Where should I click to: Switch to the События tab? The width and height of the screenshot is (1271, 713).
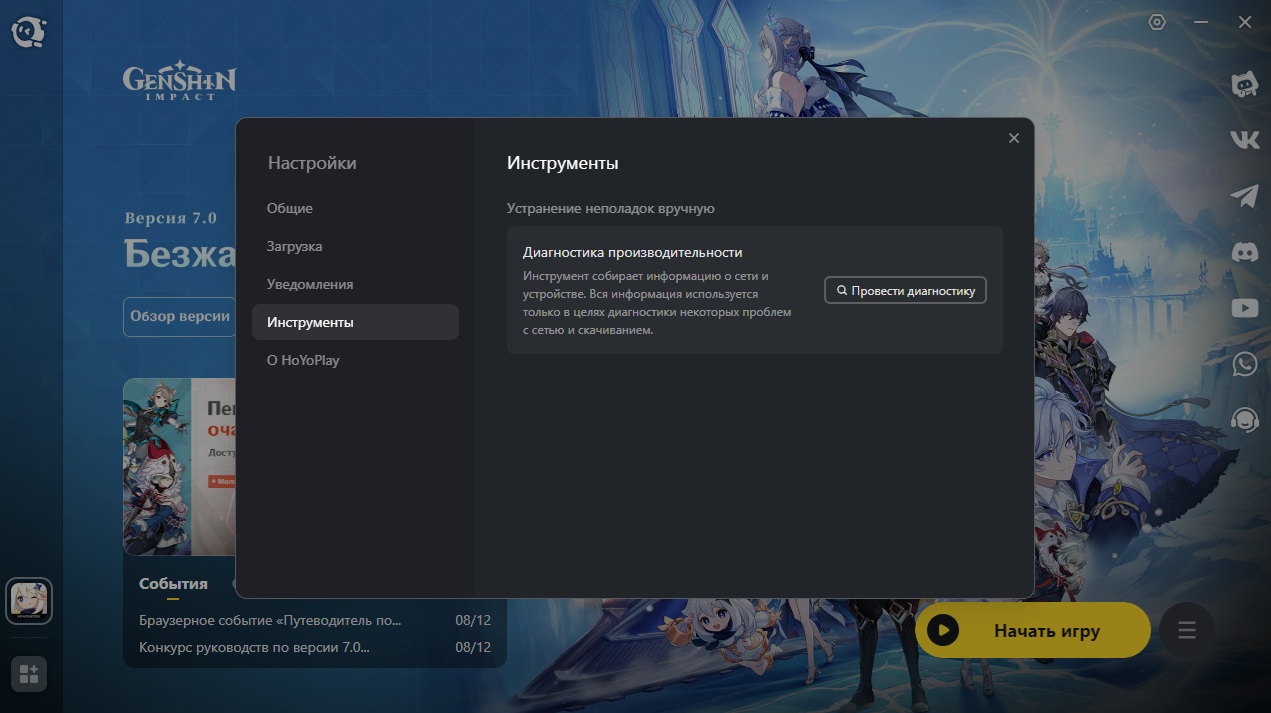point(173,584)
